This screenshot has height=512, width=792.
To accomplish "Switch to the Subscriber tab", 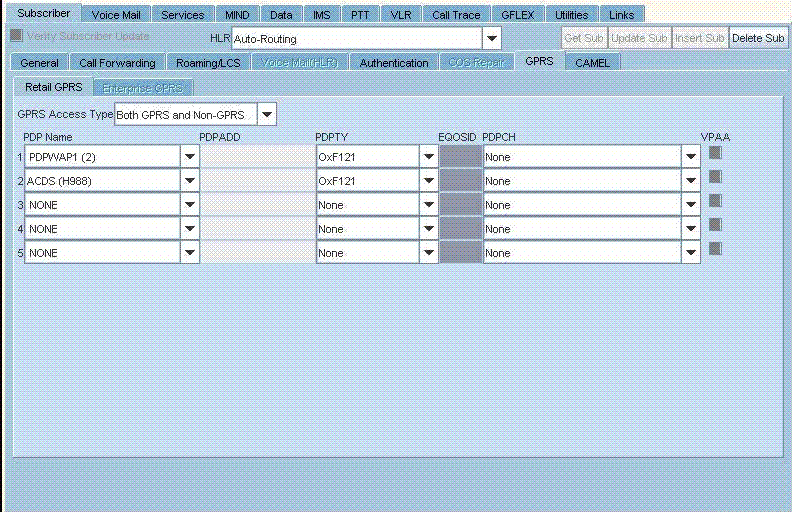I will click(43, 13).
